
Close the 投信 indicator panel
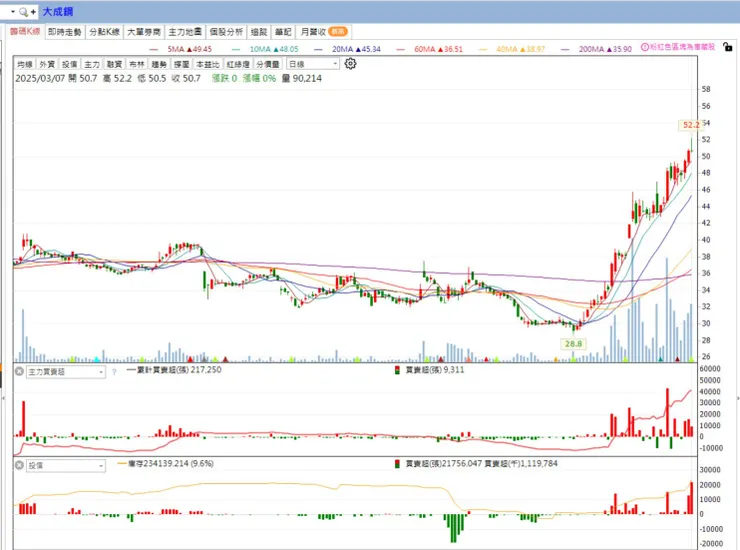(x=19, y=465)
